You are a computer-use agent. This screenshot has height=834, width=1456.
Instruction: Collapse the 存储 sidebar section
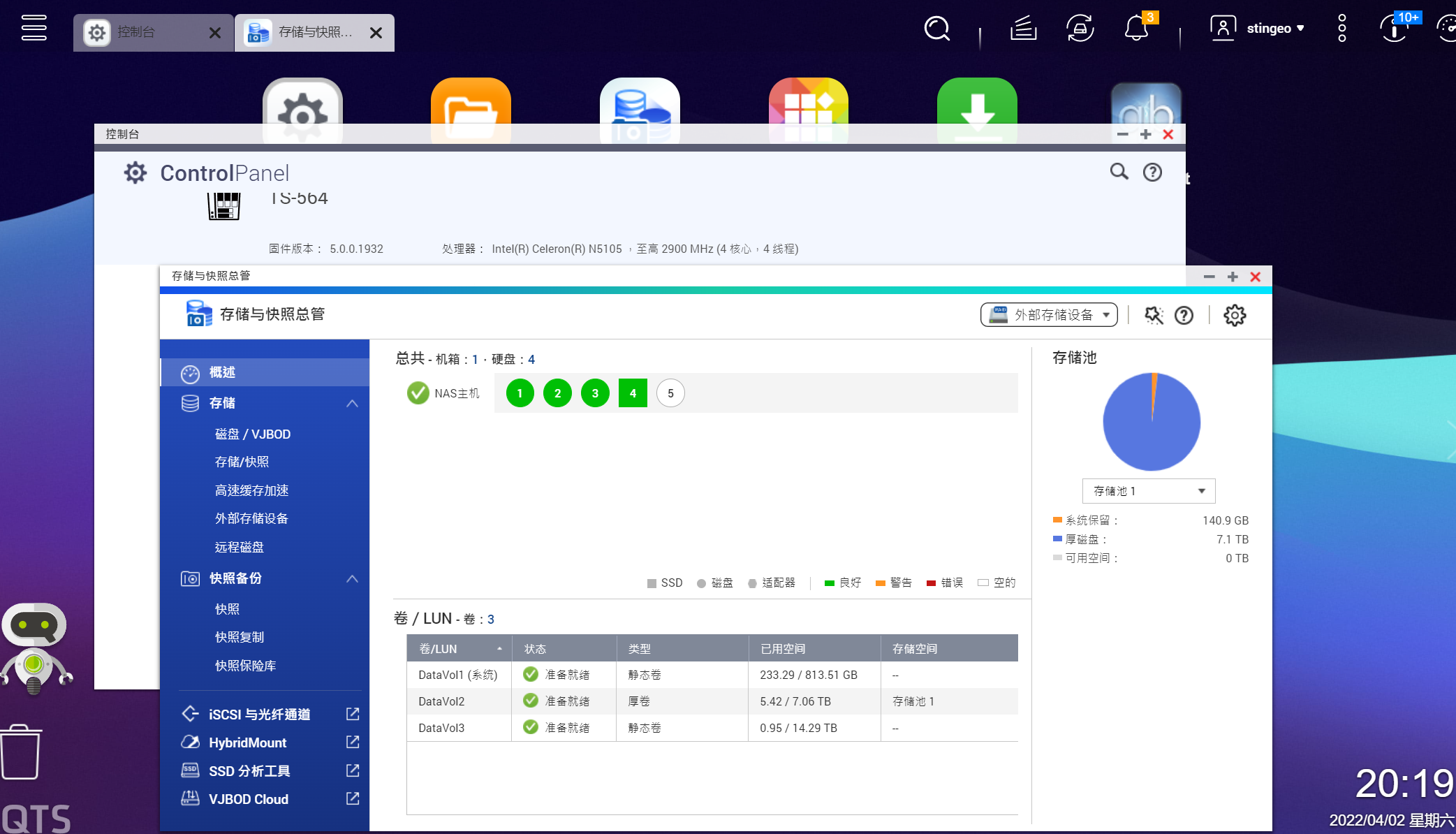[x=352, y=404]
